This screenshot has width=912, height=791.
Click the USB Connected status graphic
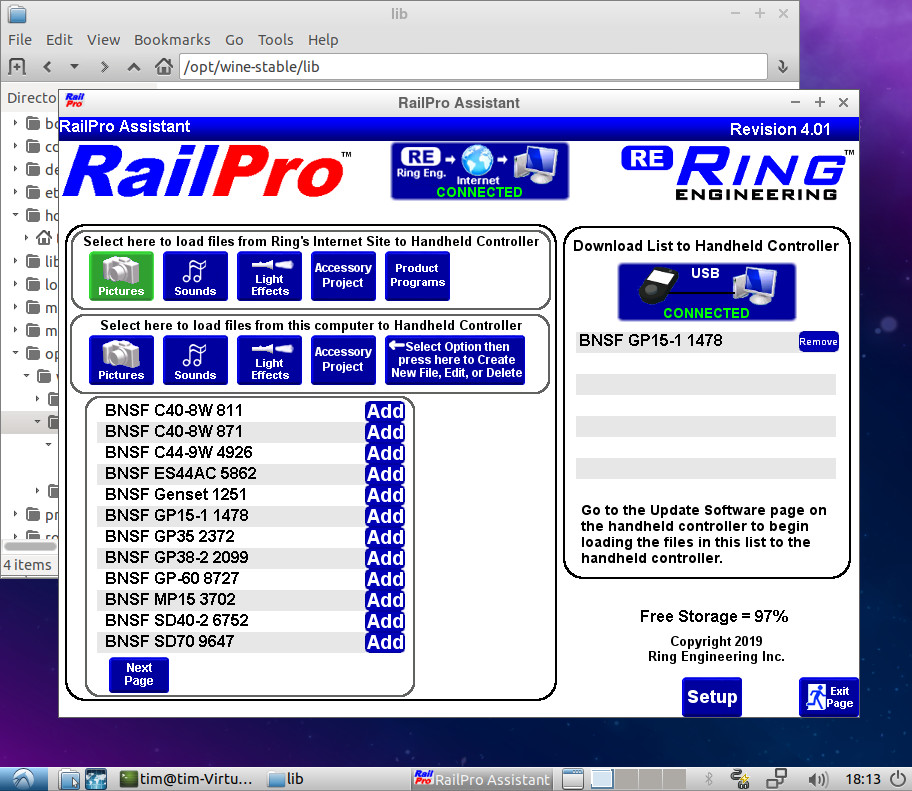pyautogui.click(x=706, y=292)
